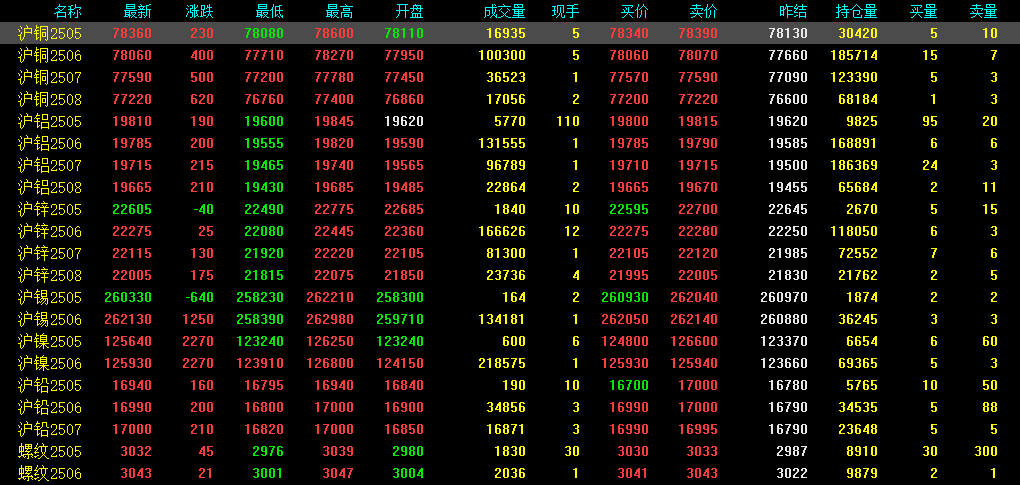Select the 沪锌2506 contract name

[x=49, y=231]
